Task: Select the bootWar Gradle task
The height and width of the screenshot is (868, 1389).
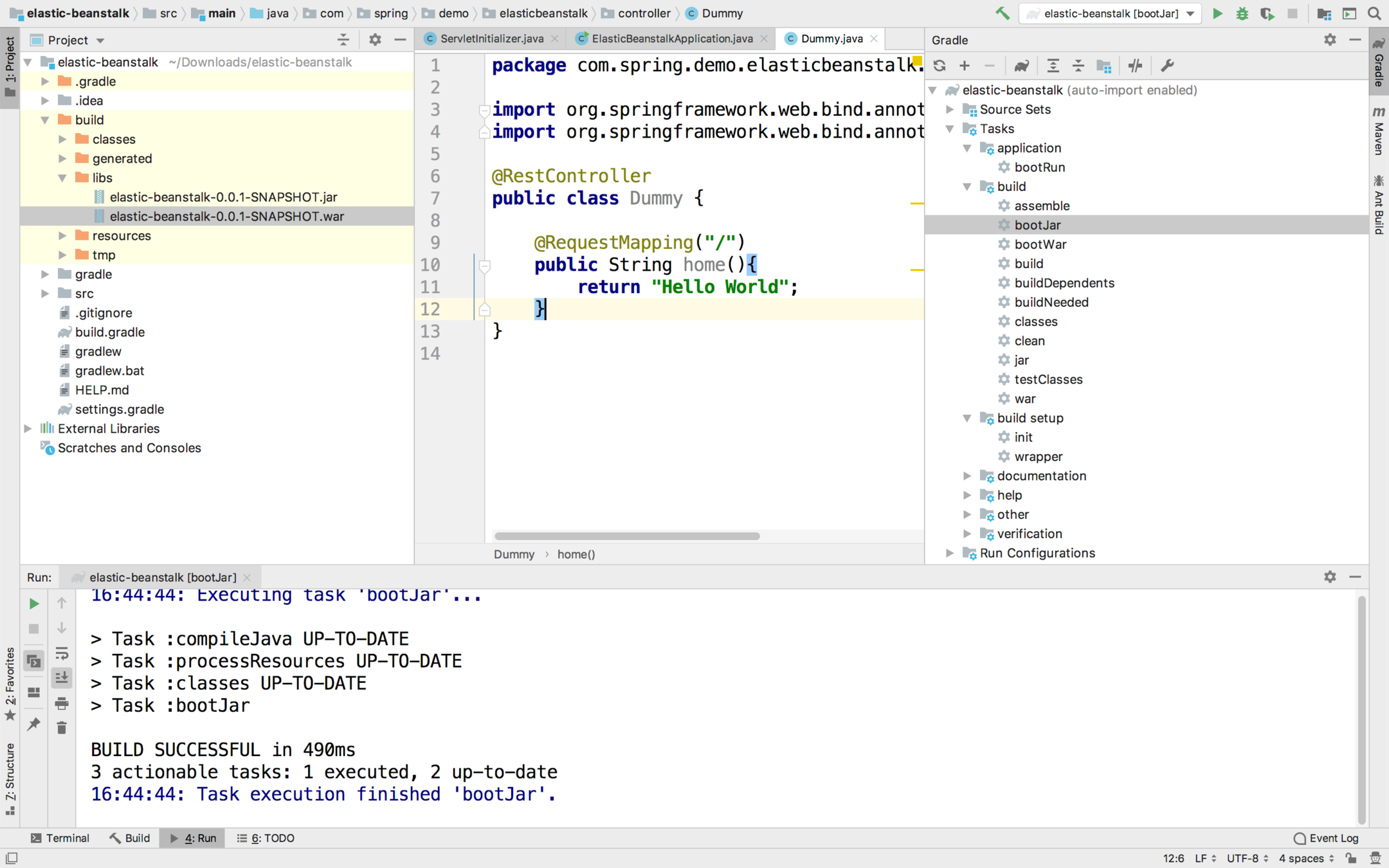Action: click(1040, 244)
